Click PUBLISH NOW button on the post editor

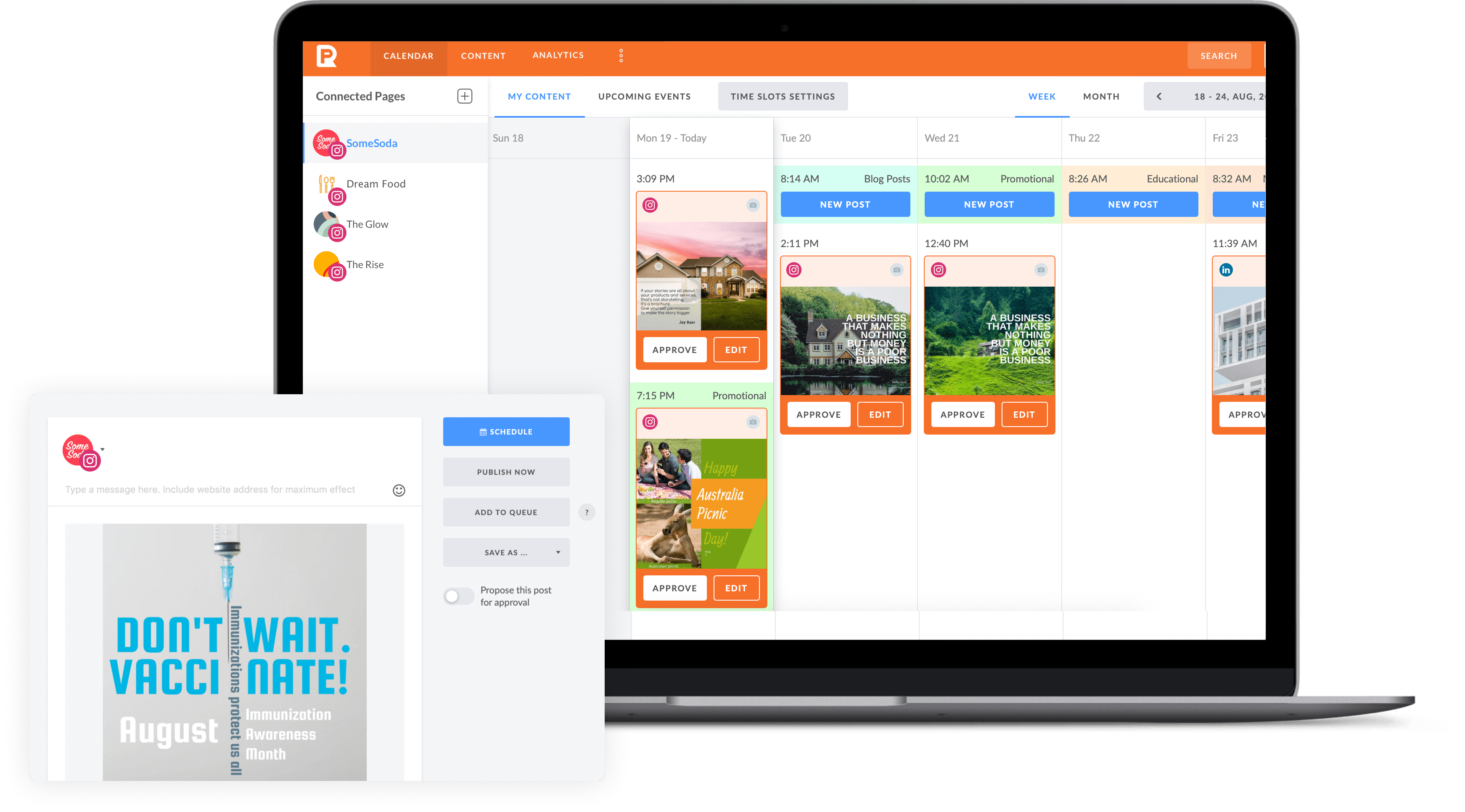pos(506,472)
